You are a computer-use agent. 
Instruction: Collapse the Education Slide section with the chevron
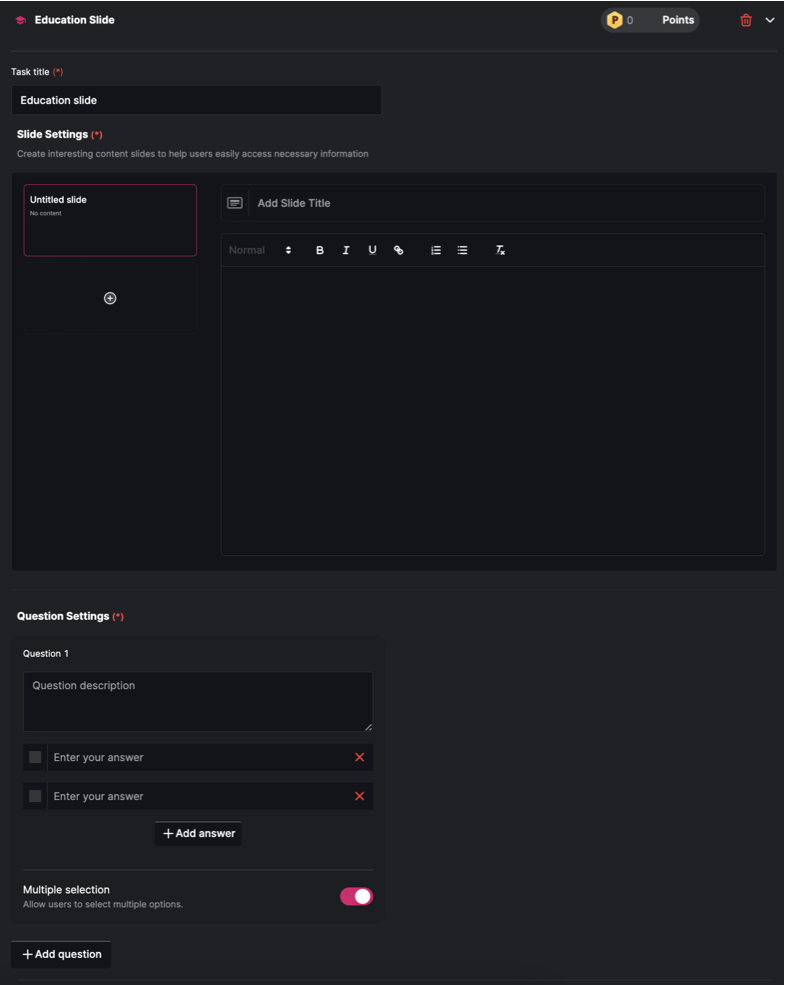point(770,20)
